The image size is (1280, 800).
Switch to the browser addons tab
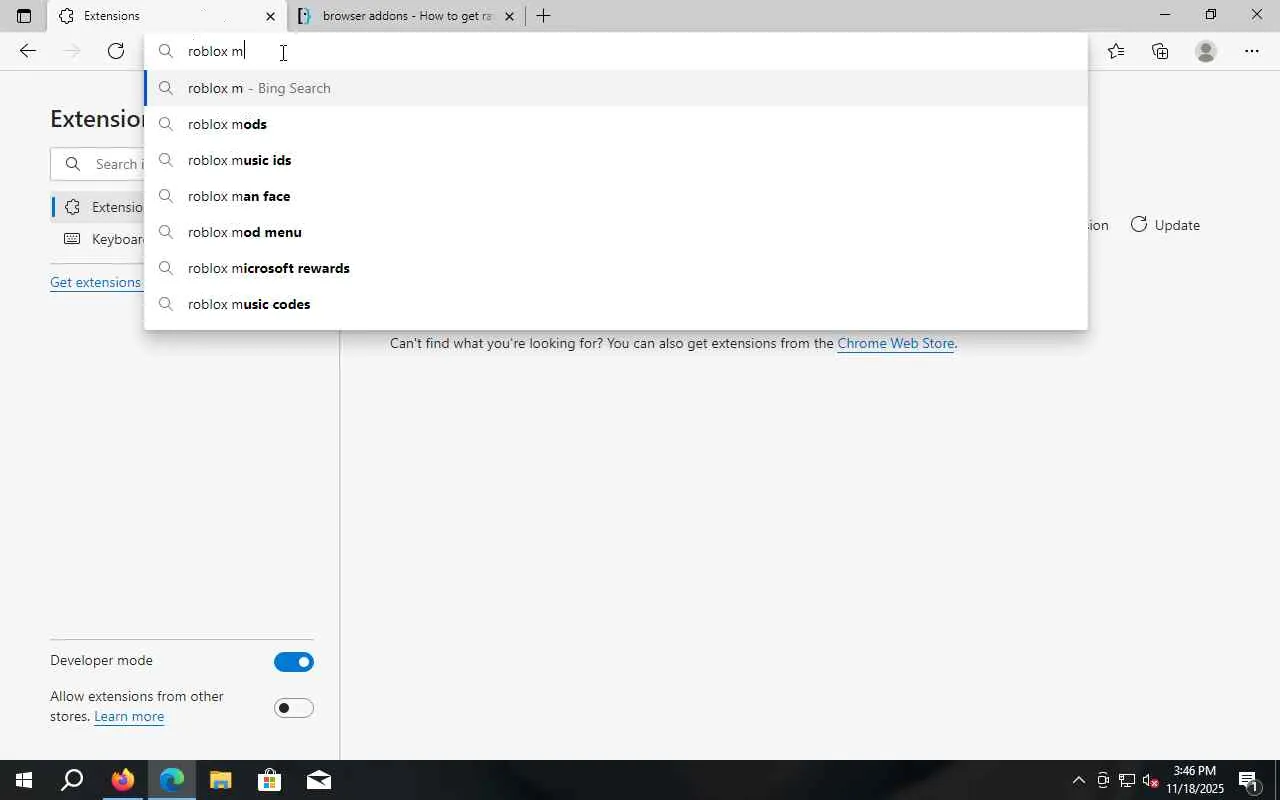[x=406, y=16]
